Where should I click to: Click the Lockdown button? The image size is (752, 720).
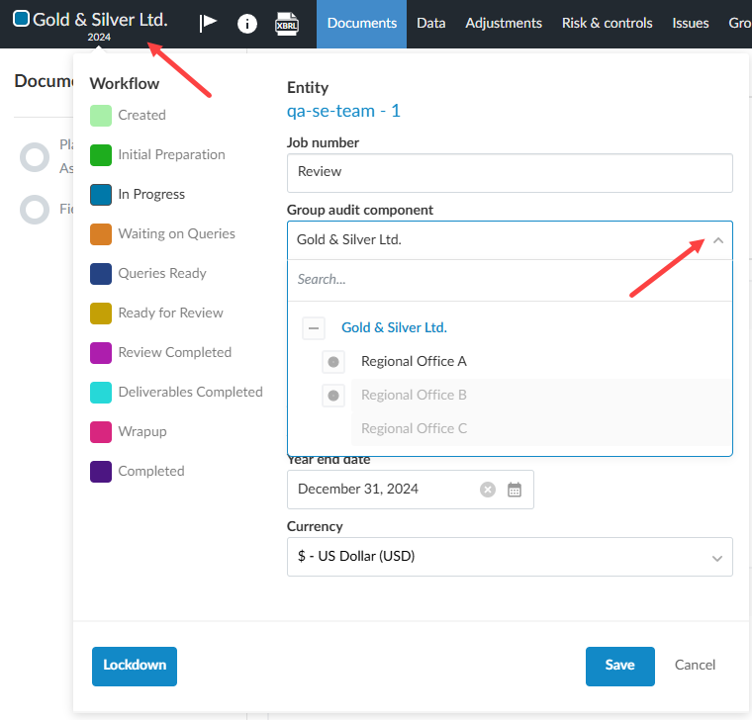pos(134,666)
